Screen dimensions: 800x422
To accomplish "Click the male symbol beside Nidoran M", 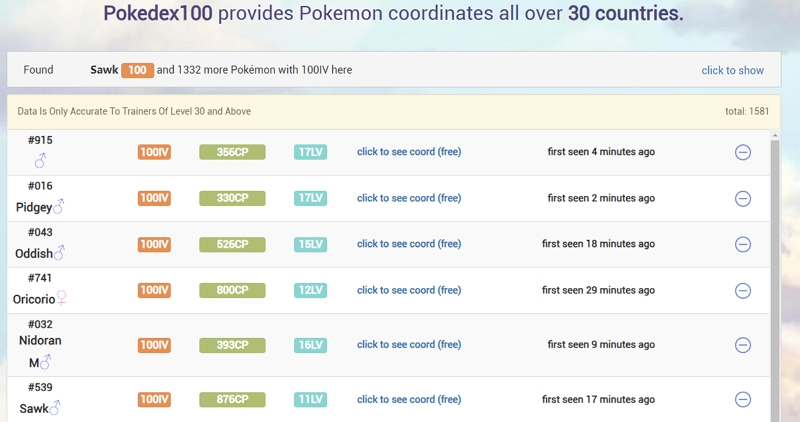I will pyautogui.click(x=45, y=362).
